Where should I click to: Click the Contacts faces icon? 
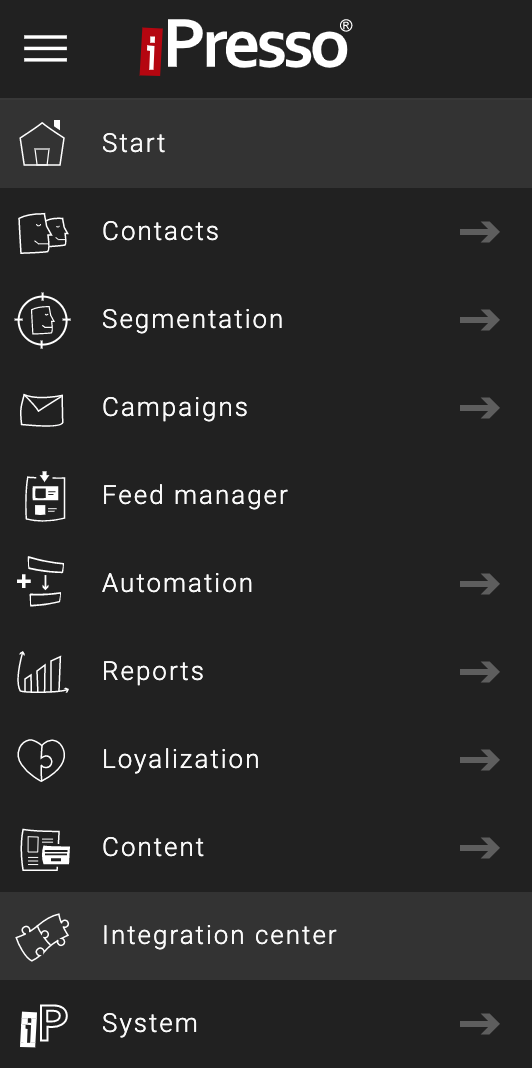43,232
